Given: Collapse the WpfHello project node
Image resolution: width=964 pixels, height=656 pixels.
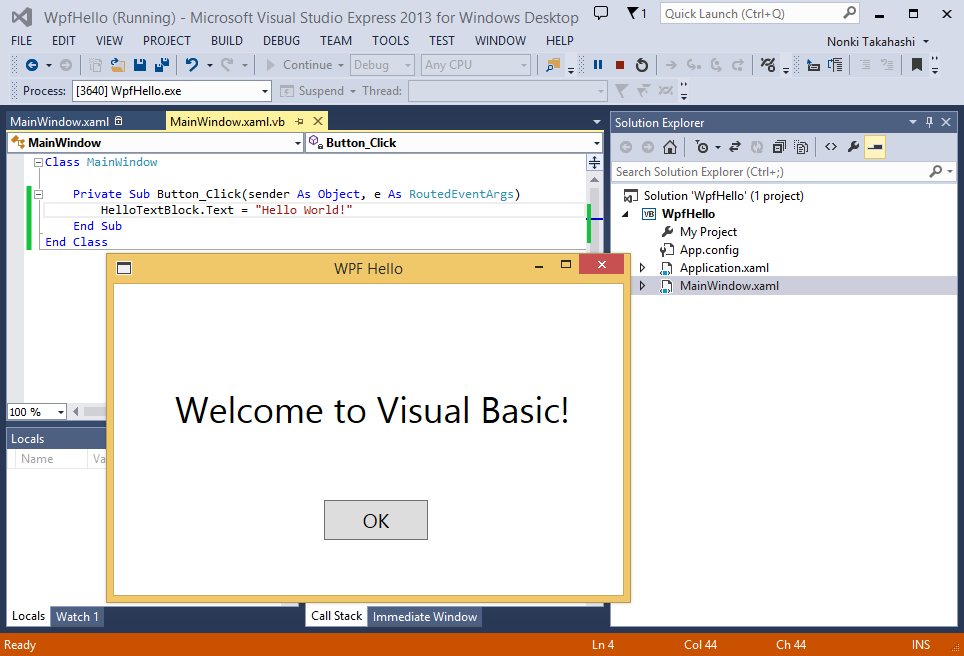Looking at the screenshot, I should coord(626,214).
